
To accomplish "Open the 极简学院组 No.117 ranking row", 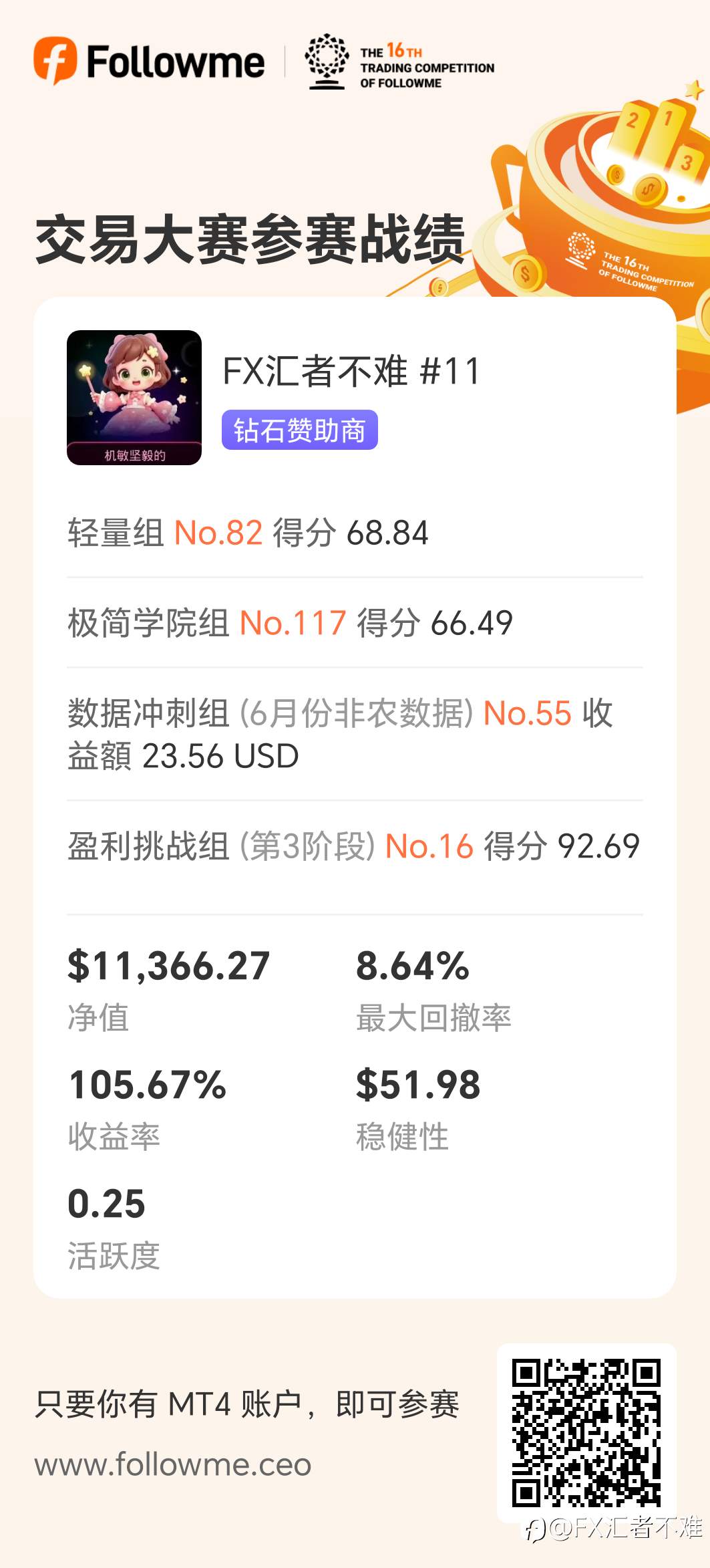I will pos(290,623).
